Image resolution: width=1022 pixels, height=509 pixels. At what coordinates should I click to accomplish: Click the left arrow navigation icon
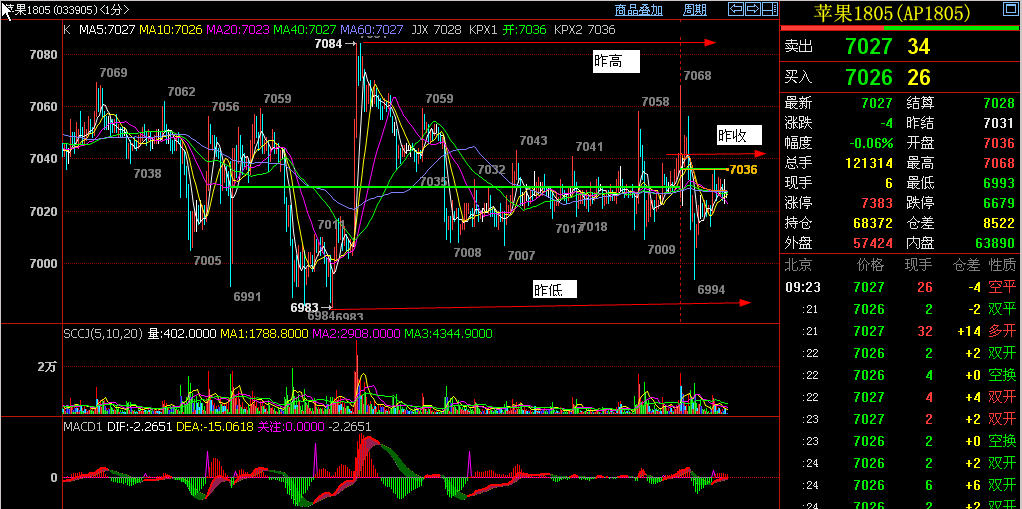(735, 9)
